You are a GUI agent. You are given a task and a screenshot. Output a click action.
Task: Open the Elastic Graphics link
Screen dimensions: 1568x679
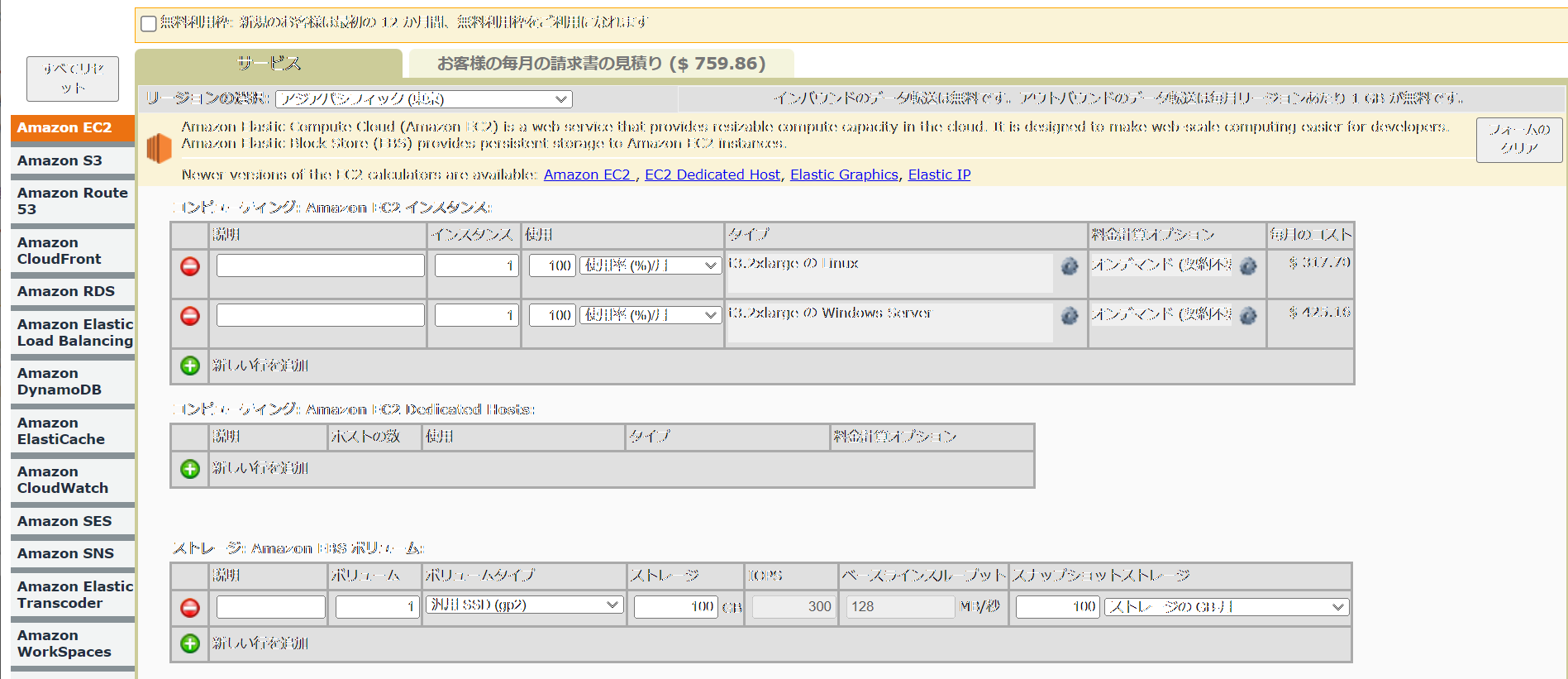844,175
